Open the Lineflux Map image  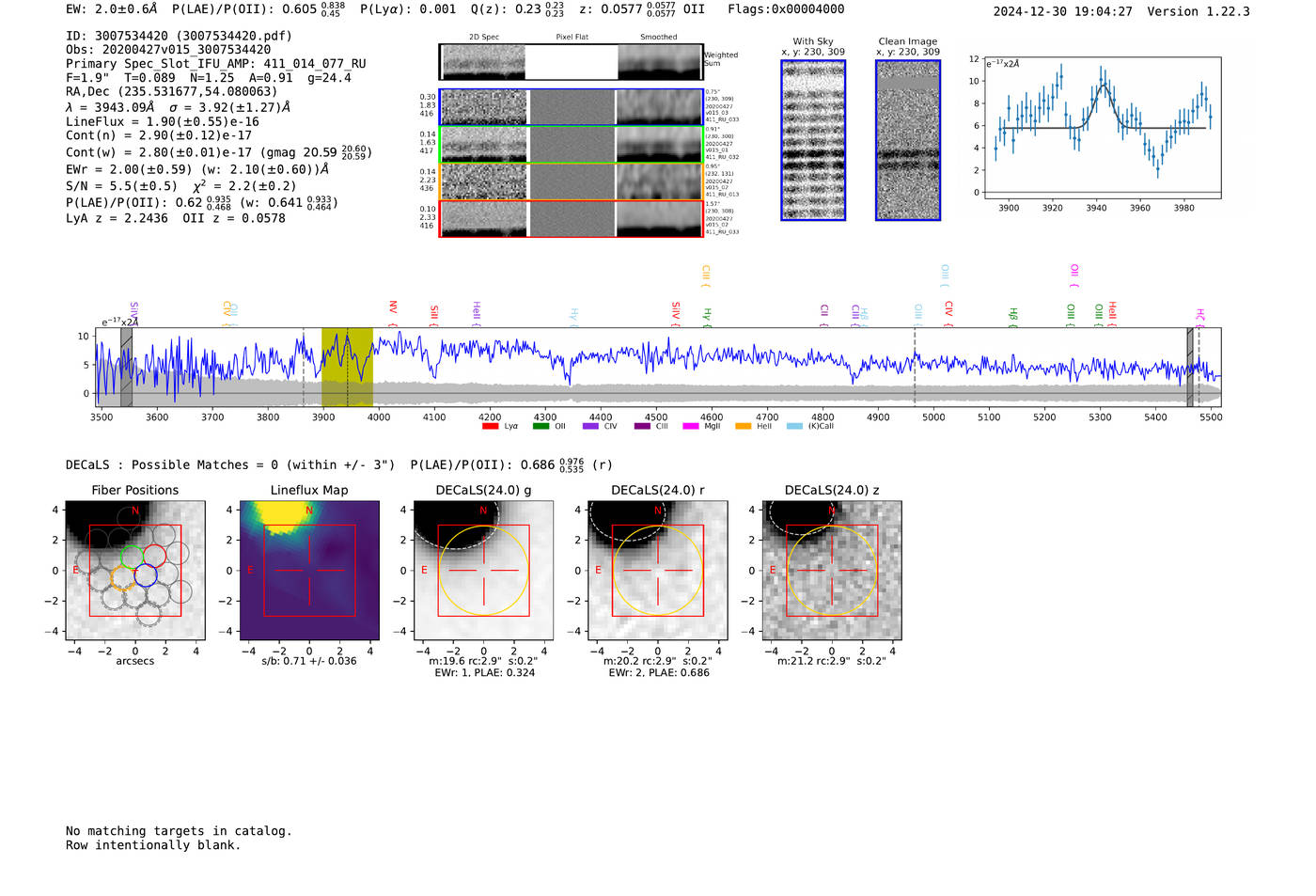(x=309, y=571)
